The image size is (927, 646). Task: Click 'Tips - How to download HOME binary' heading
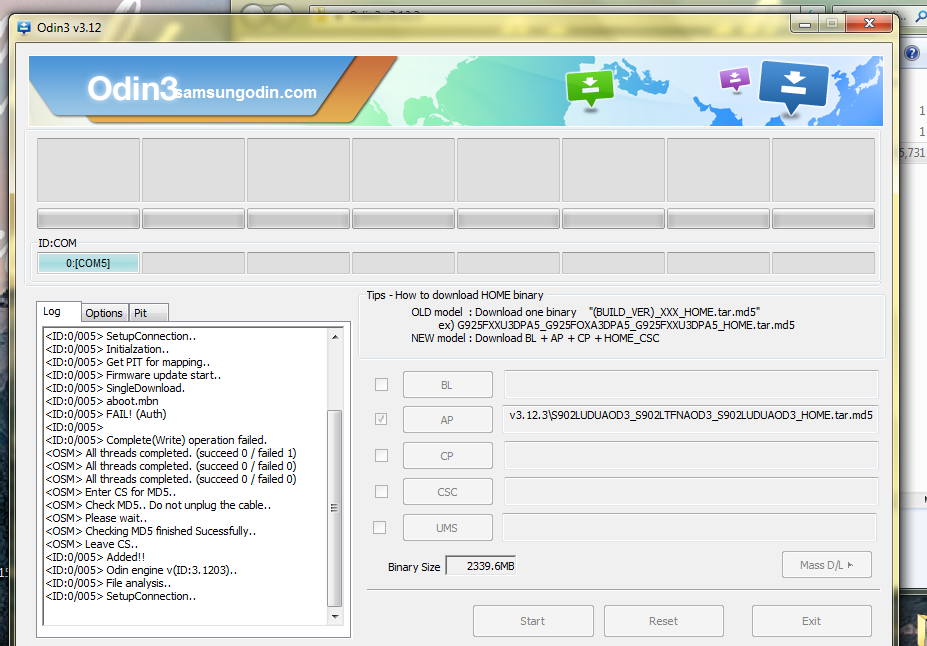pyautogui.click(x=455, y=295)
